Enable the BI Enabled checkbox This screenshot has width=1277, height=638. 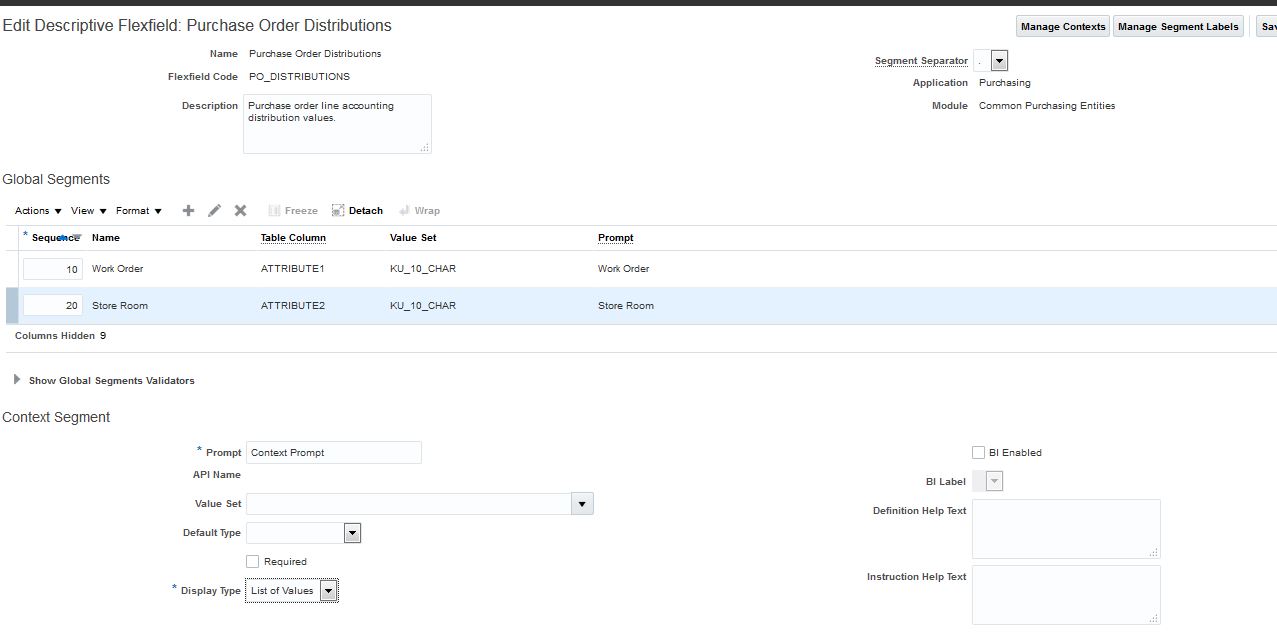tap(978, 453)
